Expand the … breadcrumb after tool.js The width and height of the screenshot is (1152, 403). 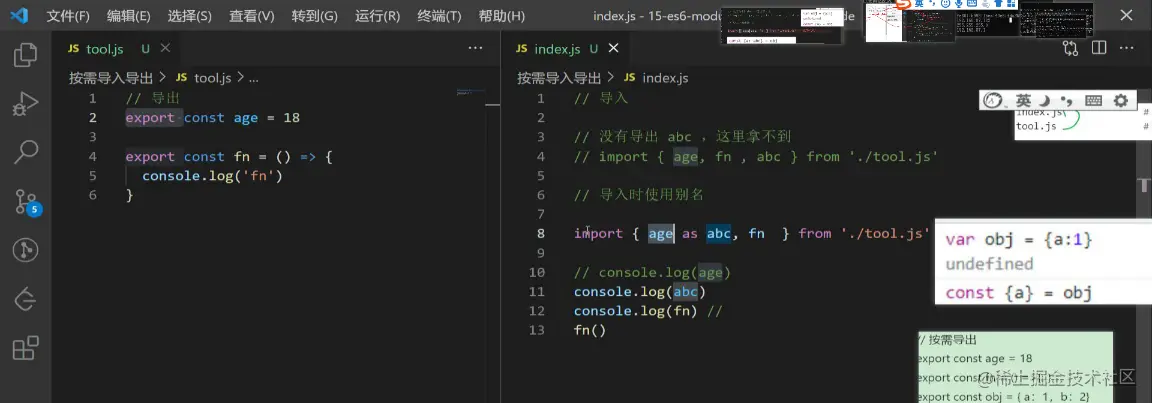pyautogui.click(x=254, y=79)
